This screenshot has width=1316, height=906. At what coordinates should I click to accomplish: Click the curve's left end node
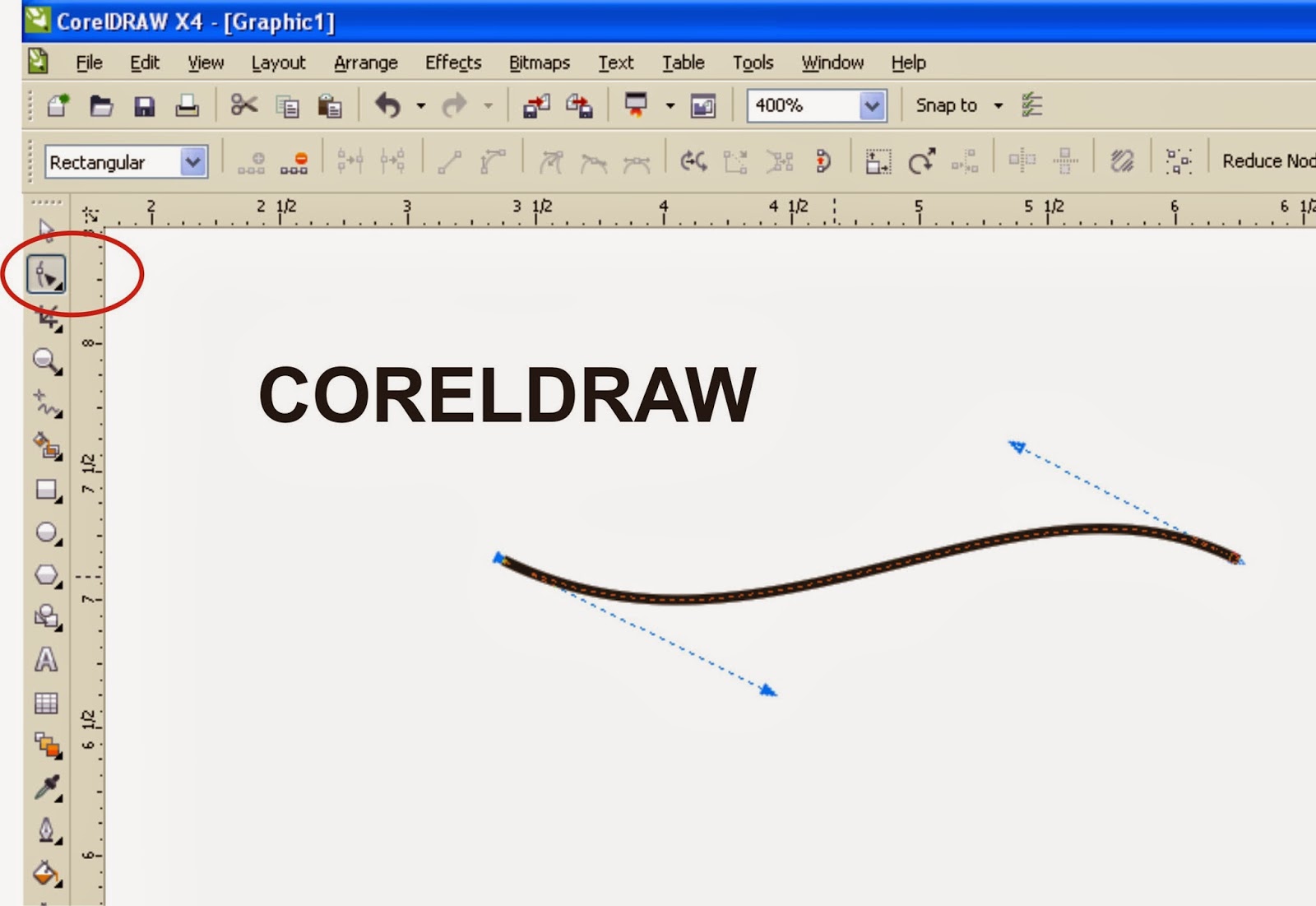point(500,559)
